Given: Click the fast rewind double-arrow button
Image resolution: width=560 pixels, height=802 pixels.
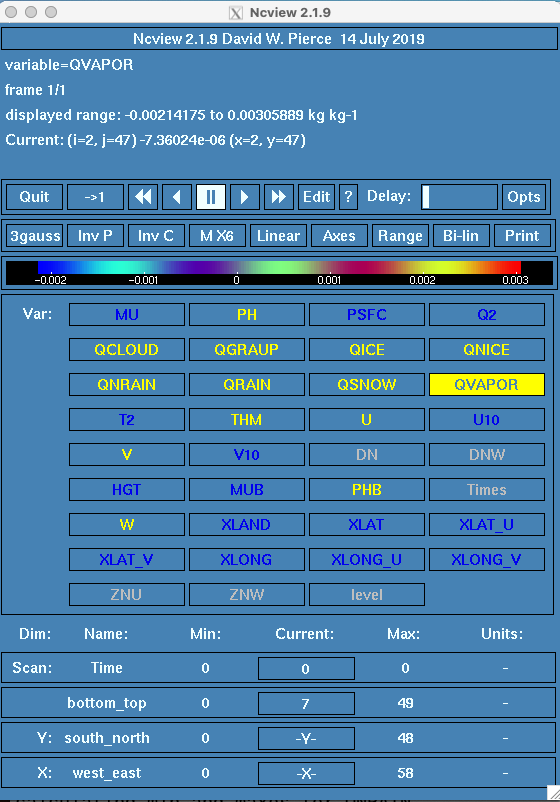Looking at the screenshot, I should [143, 197].
